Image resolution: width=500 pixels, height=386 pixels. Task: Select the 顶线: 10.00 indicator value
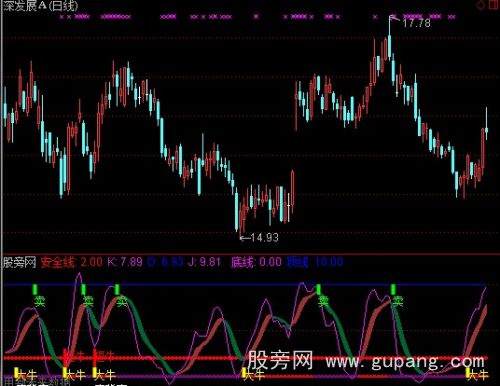click(315, 262)
